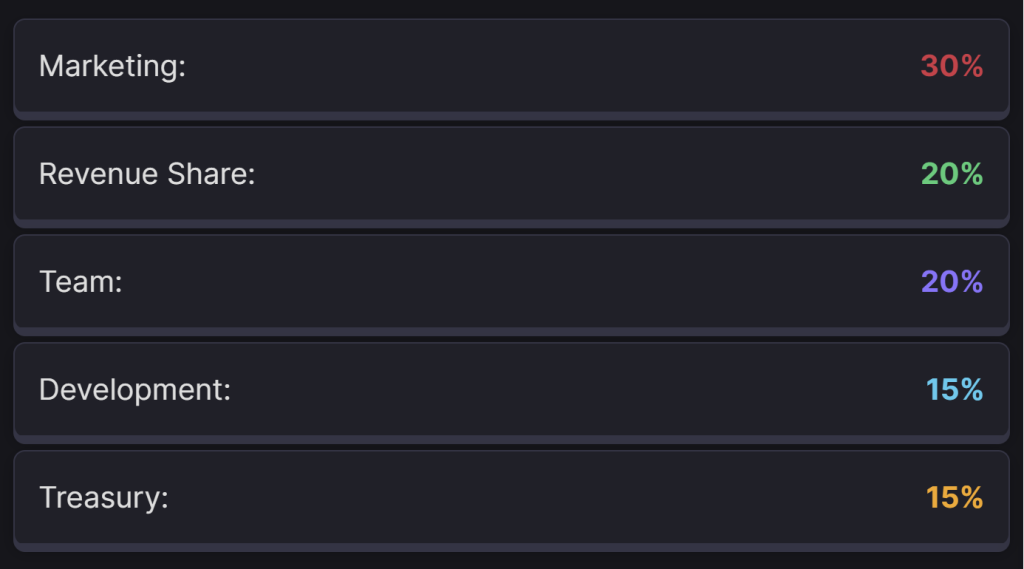Click the Team label text
Image resolution: width=1024 pixels, height=569 pixels.
pyautogui.click(x=80, y=283)
